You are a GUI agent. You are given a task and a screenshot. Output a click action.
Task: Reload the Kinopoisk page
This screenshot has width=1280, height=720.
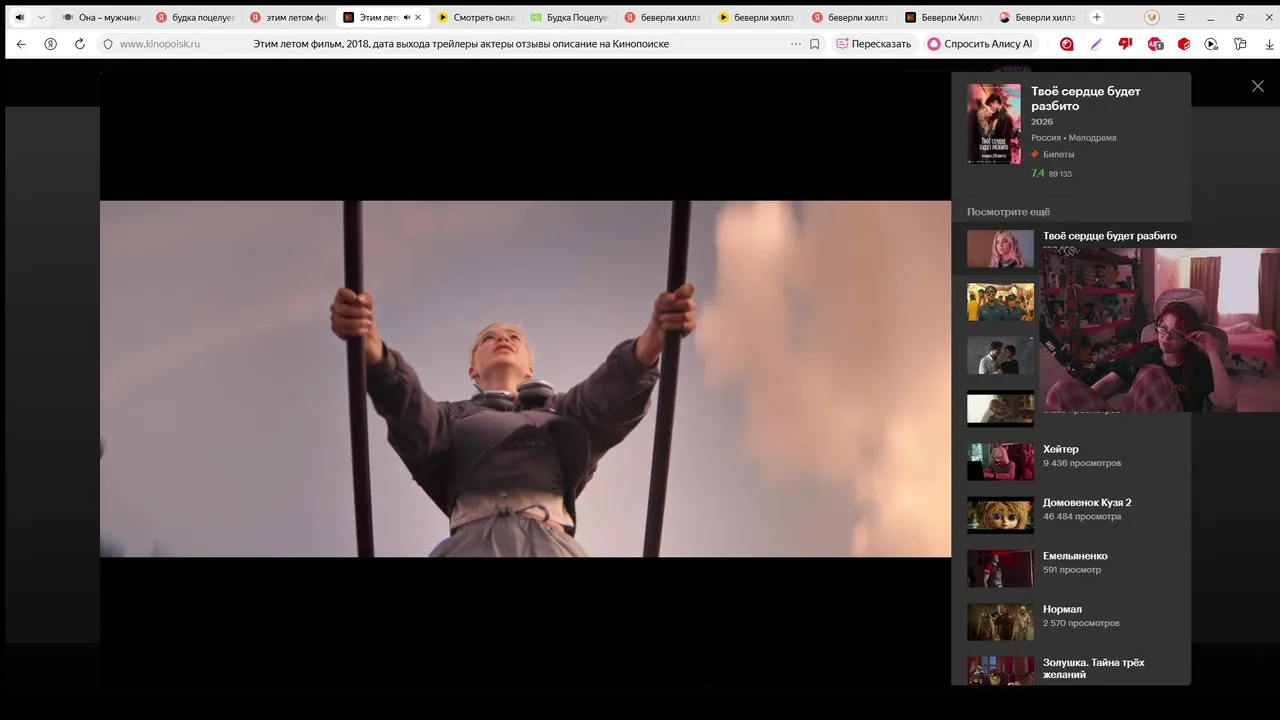[x=80, y=44]
